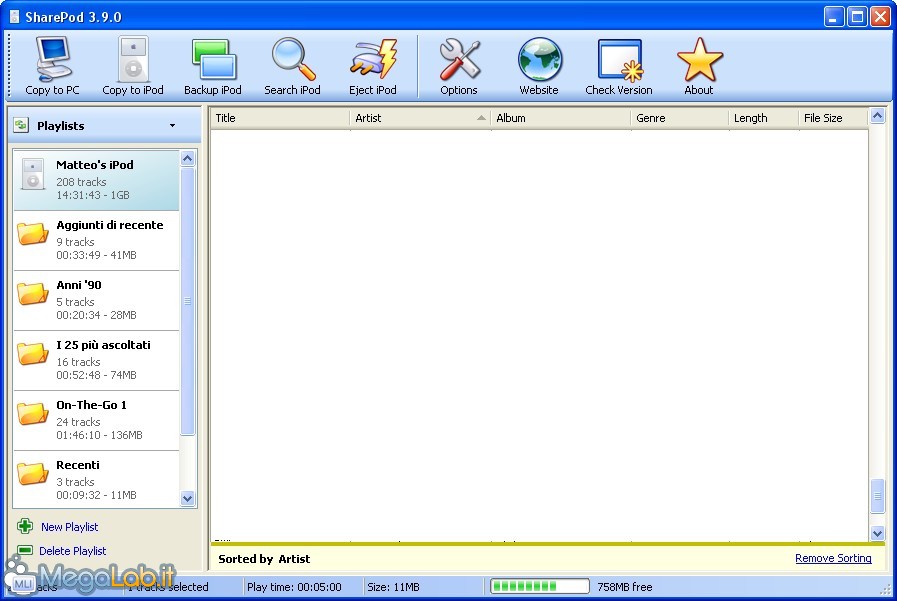Open the Options tools icon
Viewport: 897px width, 601px height.
pos(459,59)
